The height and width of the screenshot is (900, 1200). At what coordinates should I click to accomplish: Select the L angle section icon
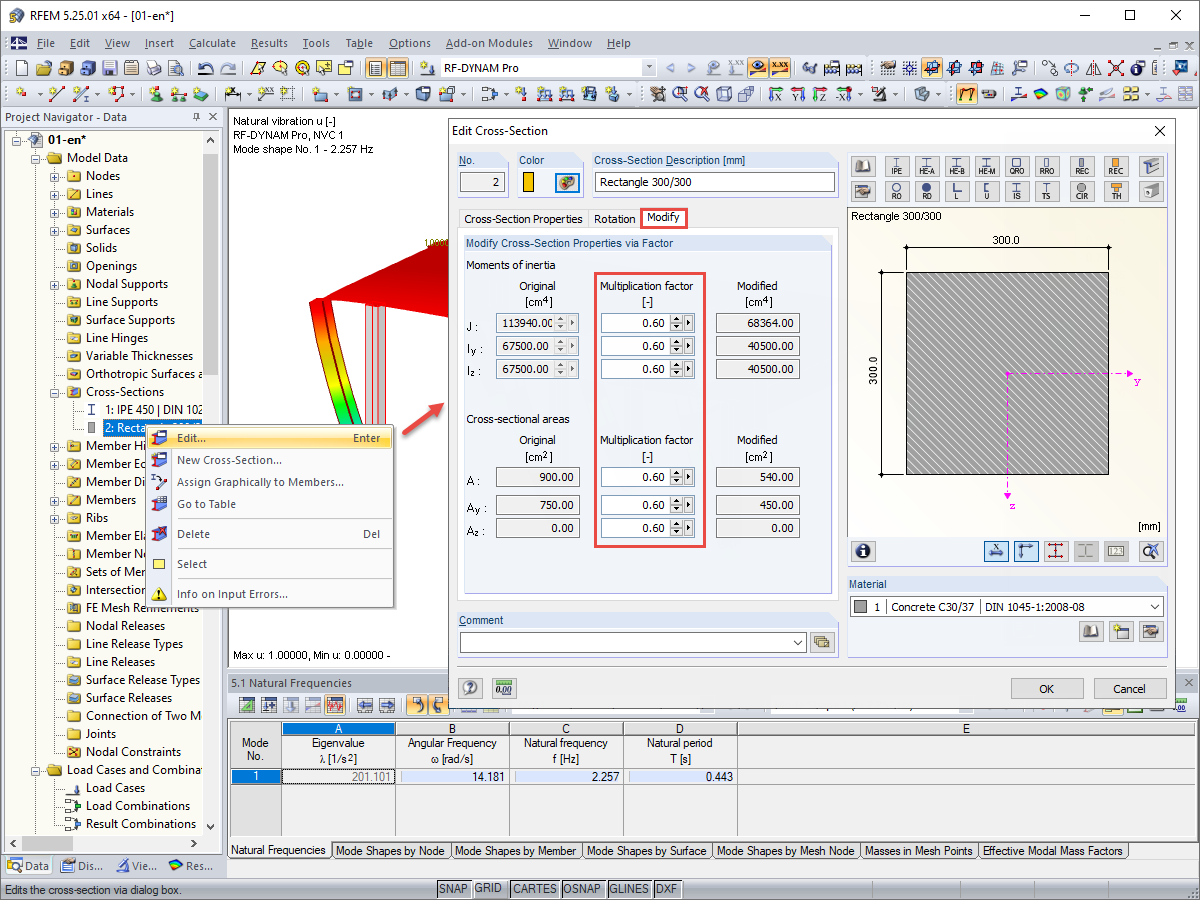tap(957, 191)
